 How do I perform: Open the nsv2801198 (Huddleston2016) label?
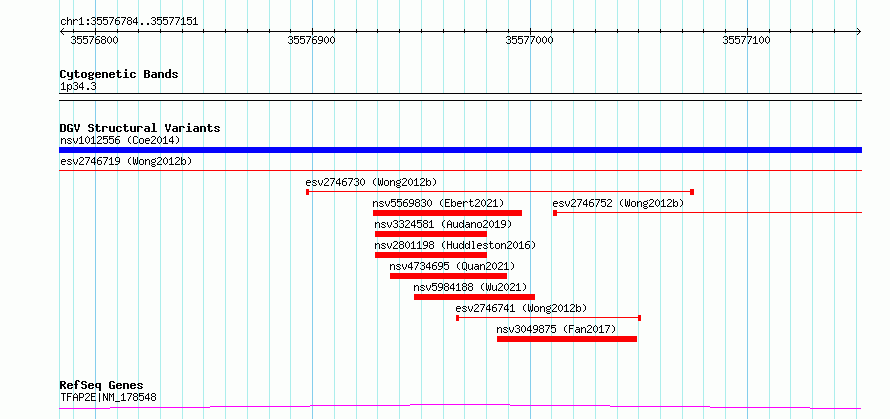click(455, 245)
